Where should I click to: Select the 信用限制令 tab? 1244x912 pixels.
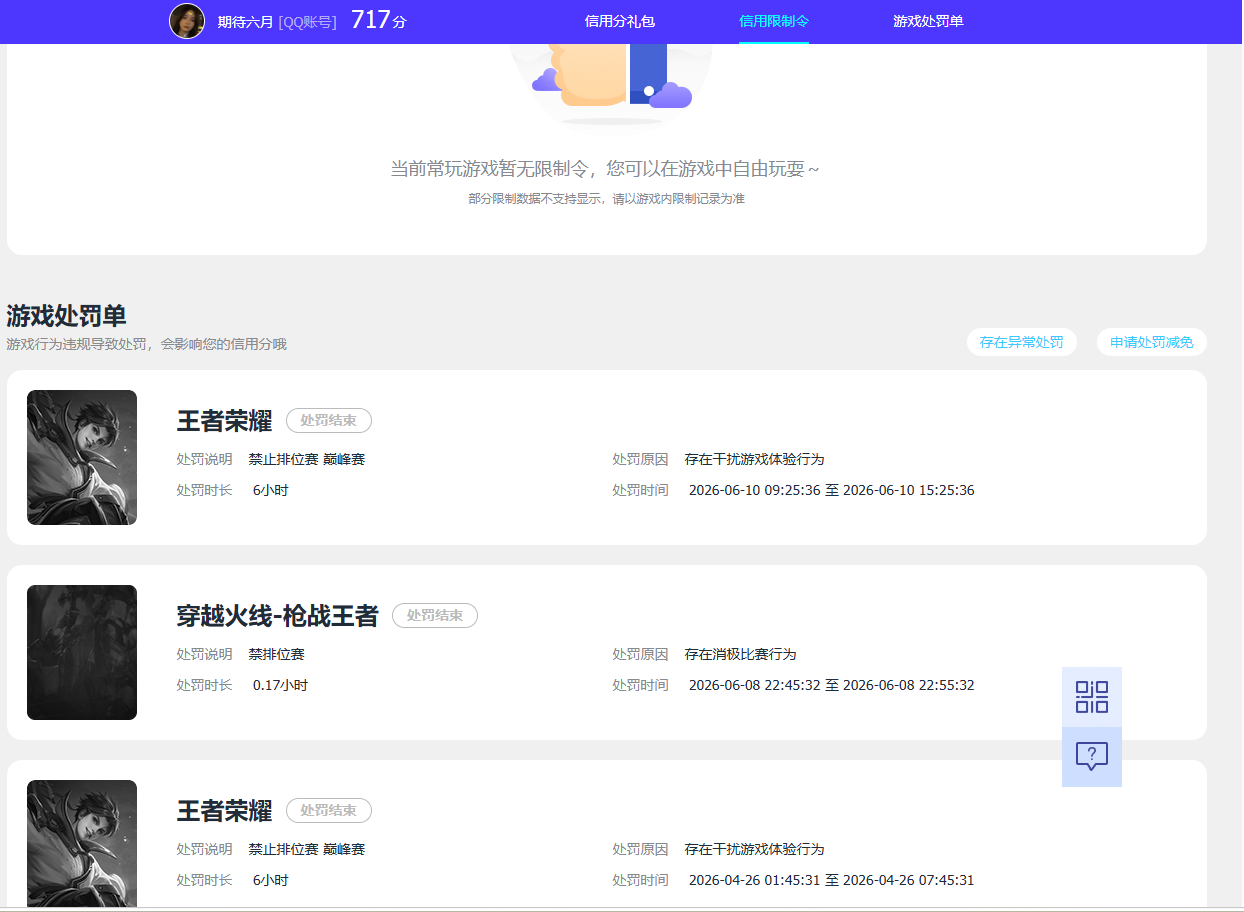coord(774,21)
